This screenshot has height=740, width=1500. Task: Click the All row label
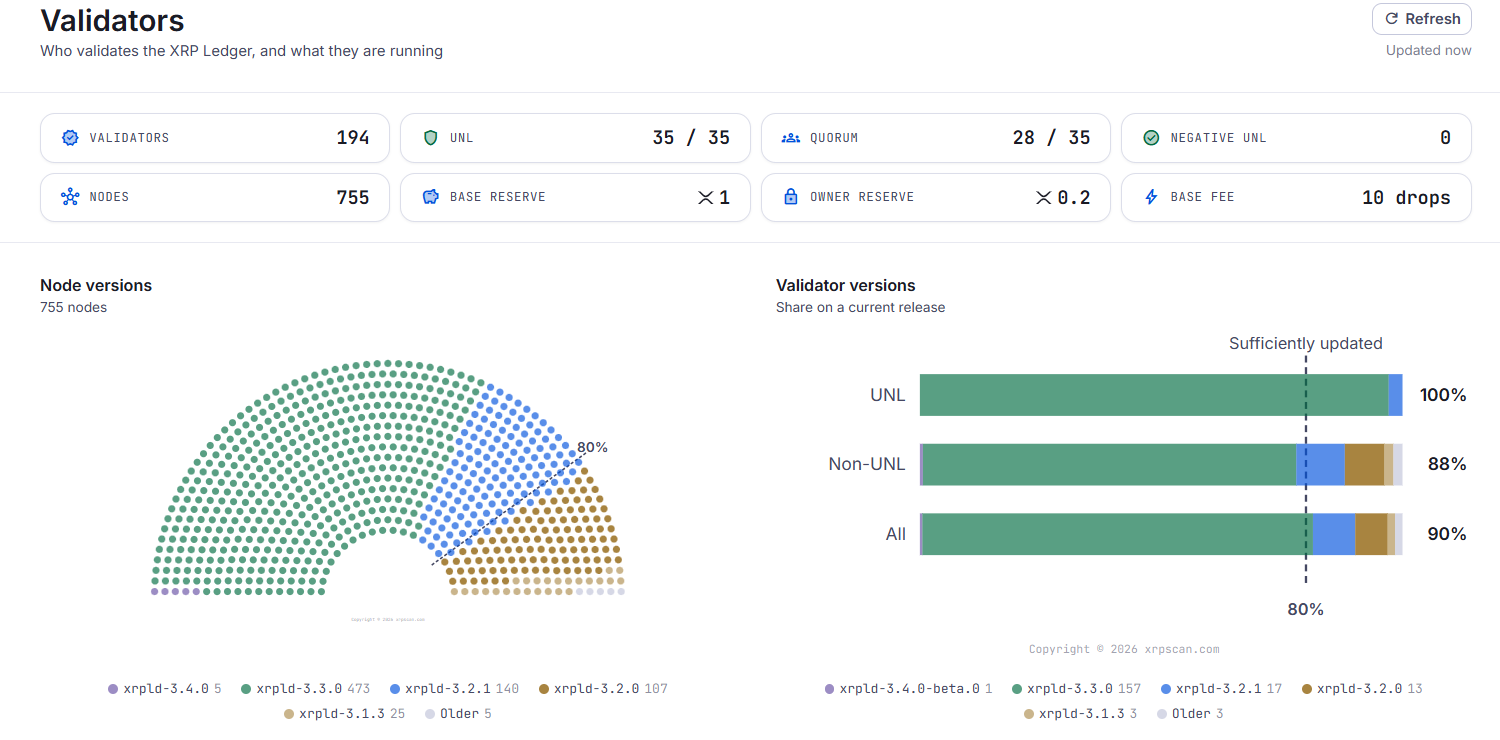click(896, 534)
